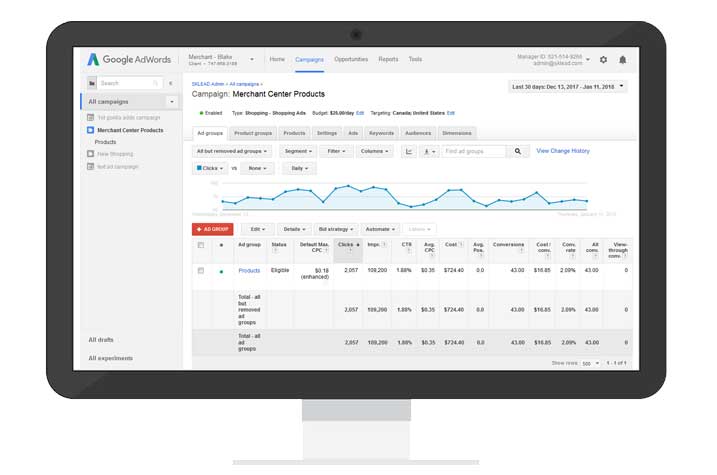Click the magnifier search button

tap(518, 151)
